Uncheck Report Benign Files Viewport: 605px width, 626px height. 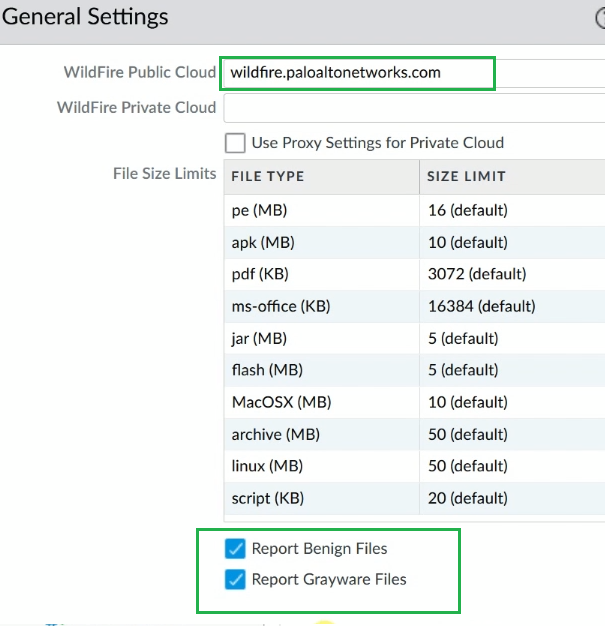point(235,549)
